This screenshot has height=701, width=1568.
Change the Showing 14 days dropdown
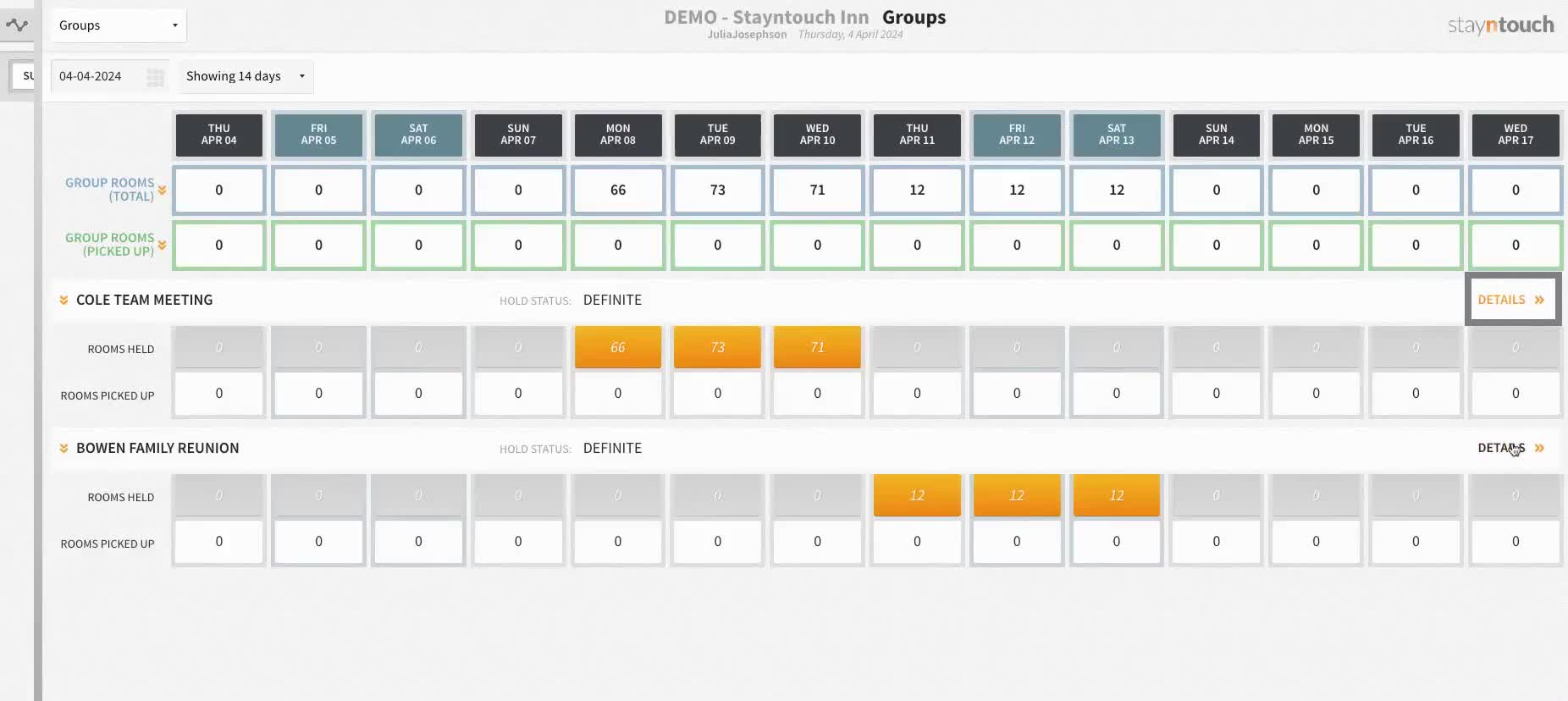click(246, 76)
